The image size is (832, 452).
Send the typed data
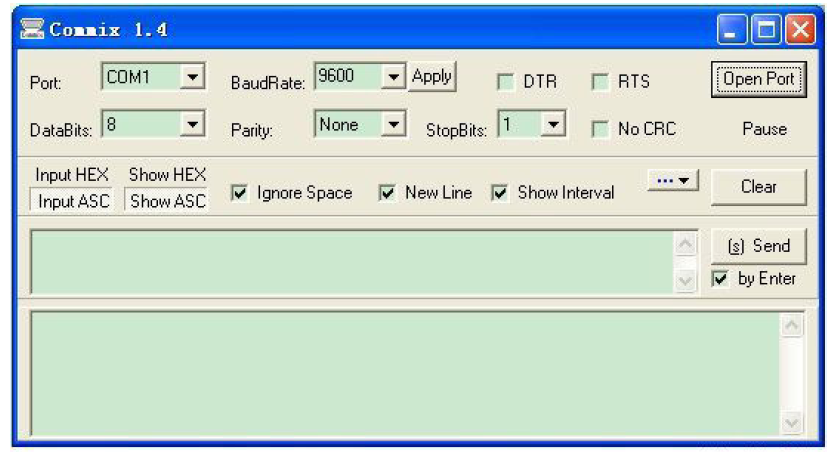point(758,246)
